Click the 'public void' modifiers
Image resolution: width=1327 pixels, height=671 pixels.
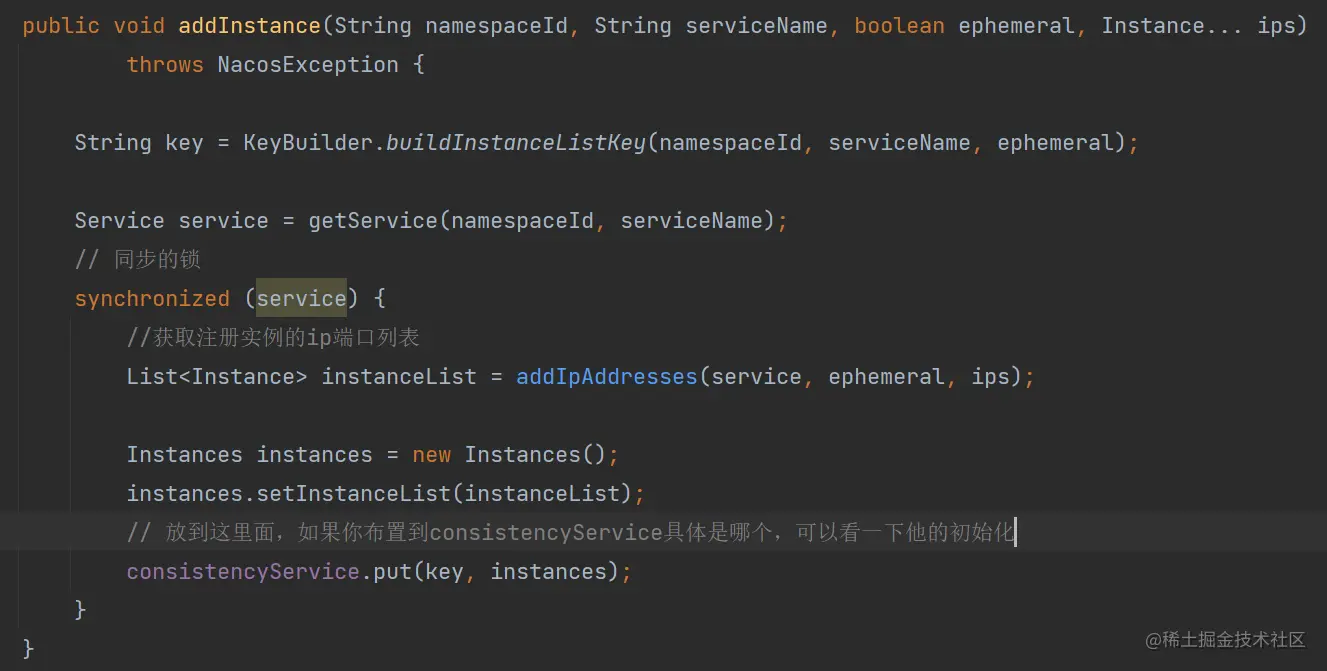pos(94,26)
